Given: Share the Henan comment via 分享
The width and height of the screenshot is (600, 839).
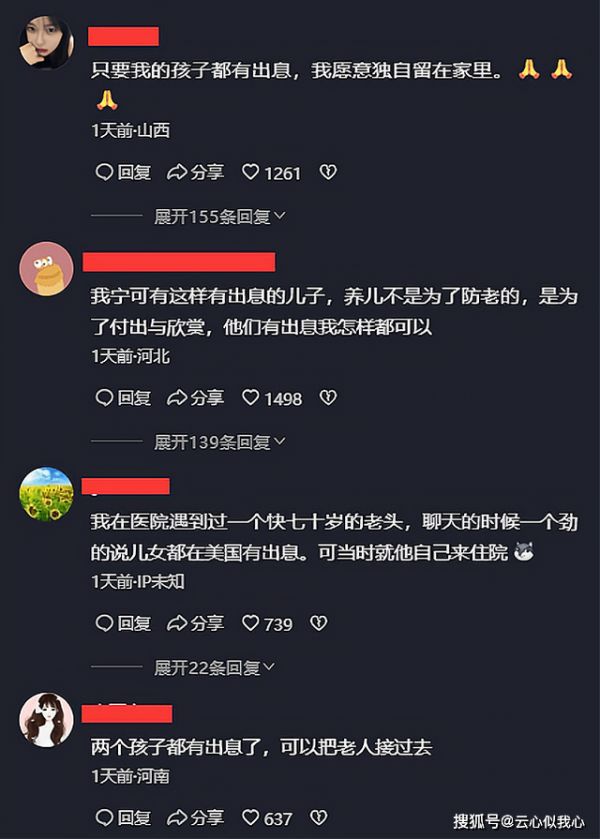Looking at the screenshot, I should (x=195, y=818).
